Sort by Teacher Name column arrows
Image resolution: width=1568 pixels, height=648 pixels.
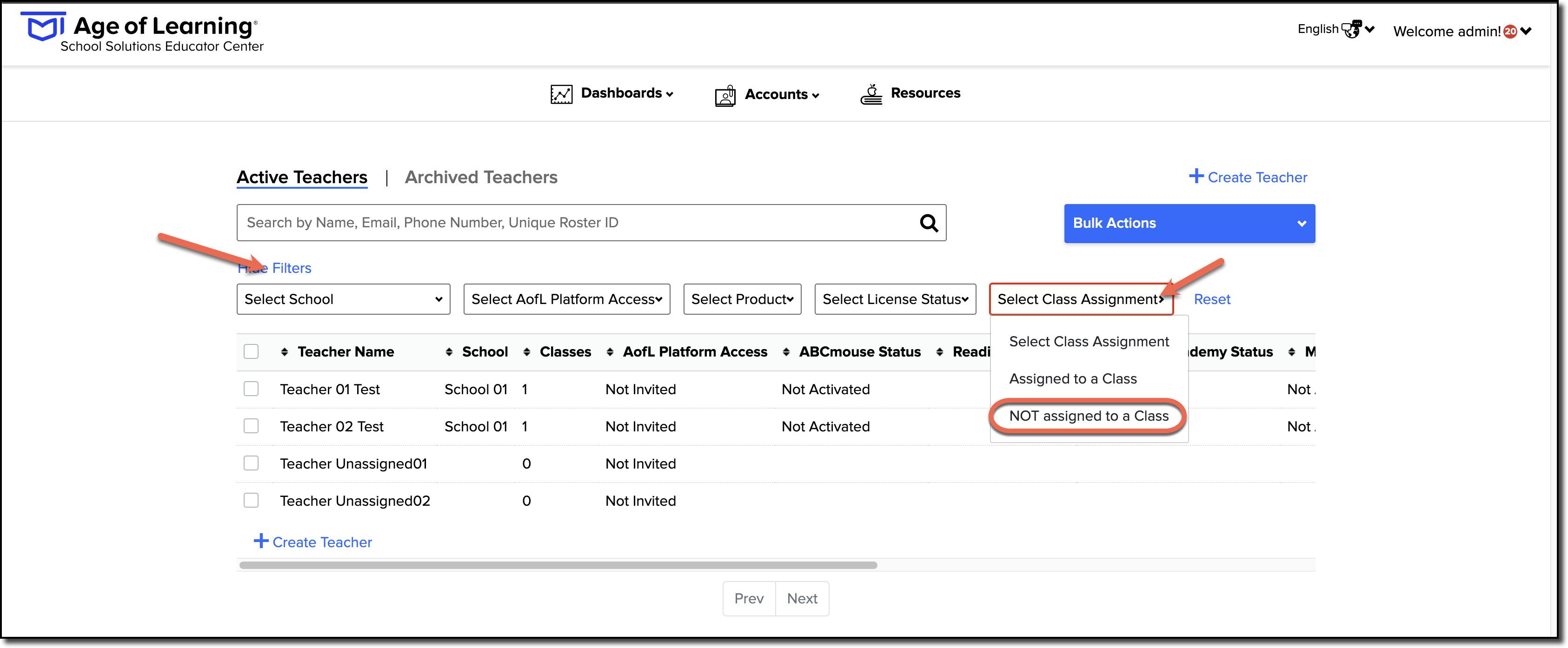284,352
